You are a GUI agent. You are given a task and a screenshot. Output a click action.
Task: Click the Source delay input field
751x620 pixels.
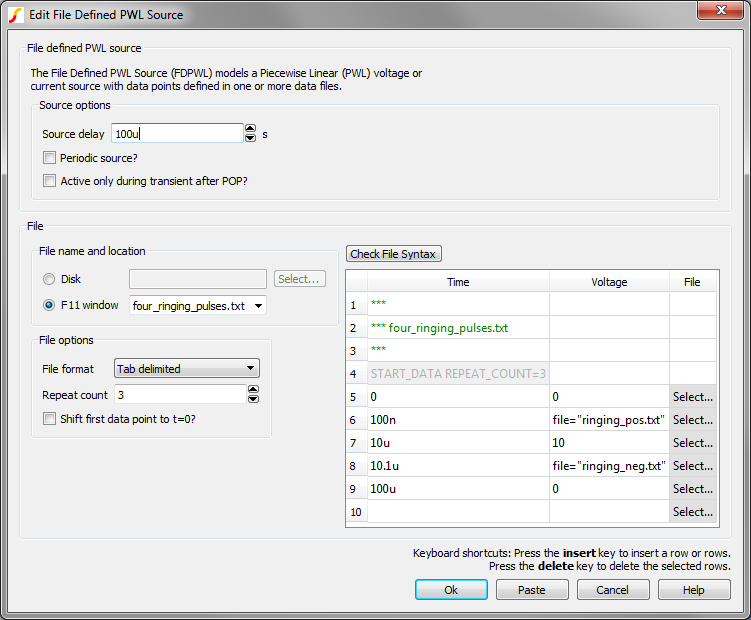tap(176, 134)
